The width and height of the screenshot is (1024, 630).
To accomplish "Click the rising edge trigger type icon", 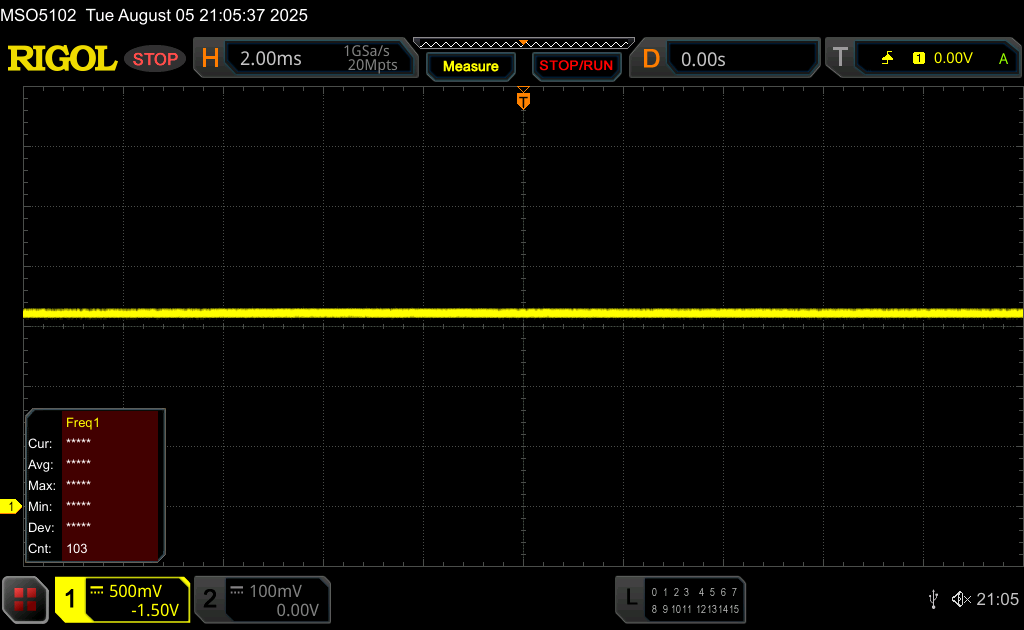I will point(887,59).
